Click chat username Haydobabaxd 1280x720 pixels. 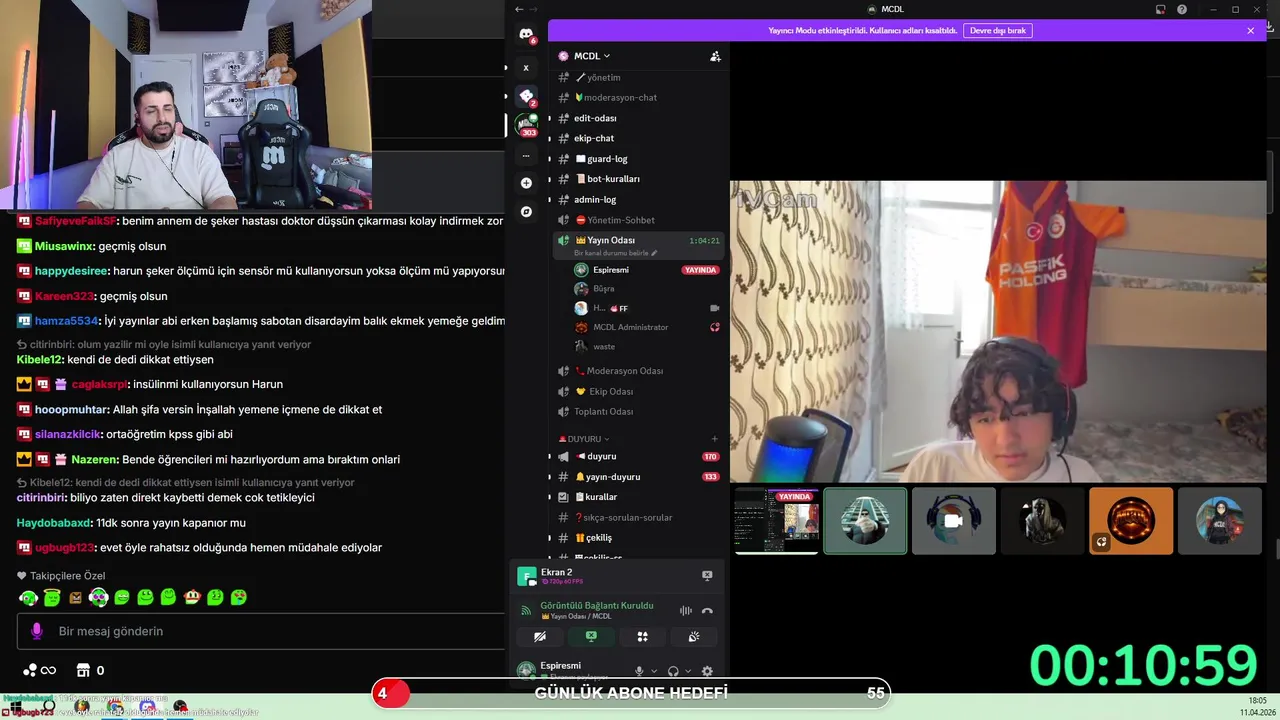tap(53, 523)
